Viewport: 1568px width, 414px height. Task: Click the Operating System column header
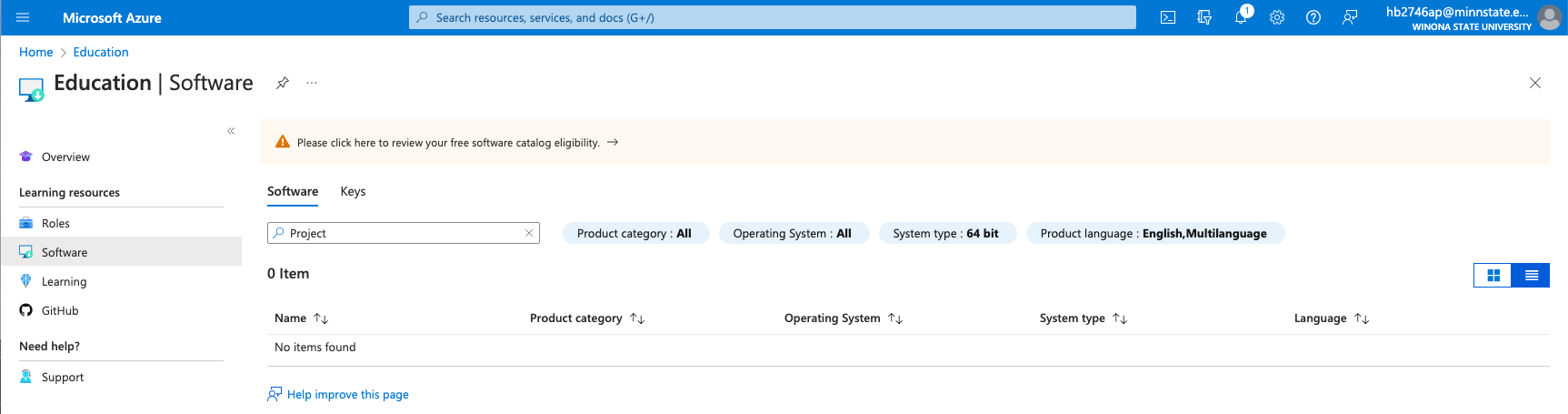[x=833, y=318]
